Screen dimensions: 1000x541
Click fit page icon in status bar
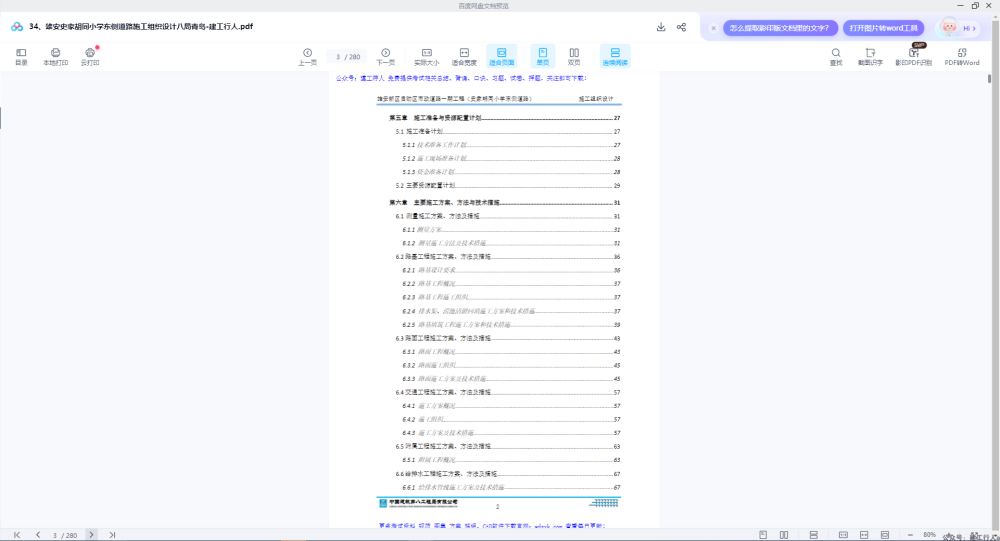pos(885,535)
